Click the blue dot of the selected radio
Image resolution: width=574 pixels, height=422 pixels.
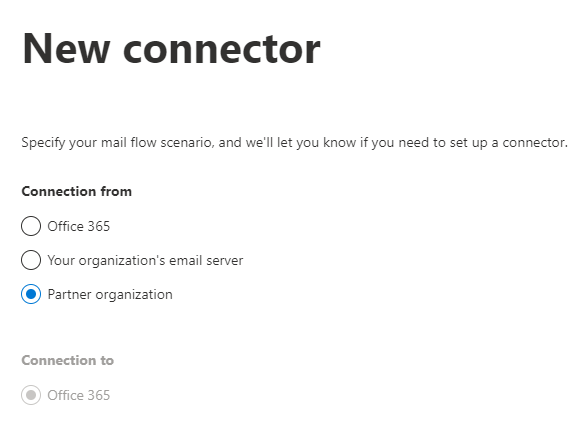(x=31, y=294)
